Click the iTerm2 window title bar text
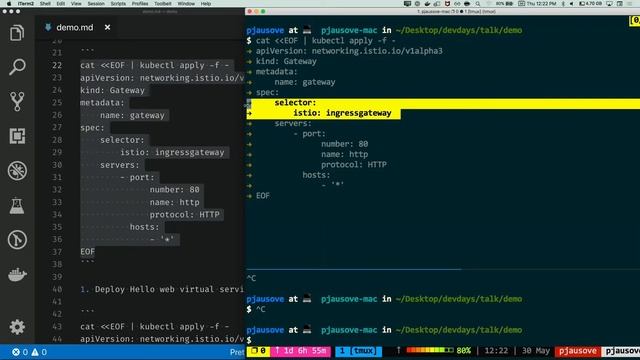 pyautogui.click(x=456, y=11)
